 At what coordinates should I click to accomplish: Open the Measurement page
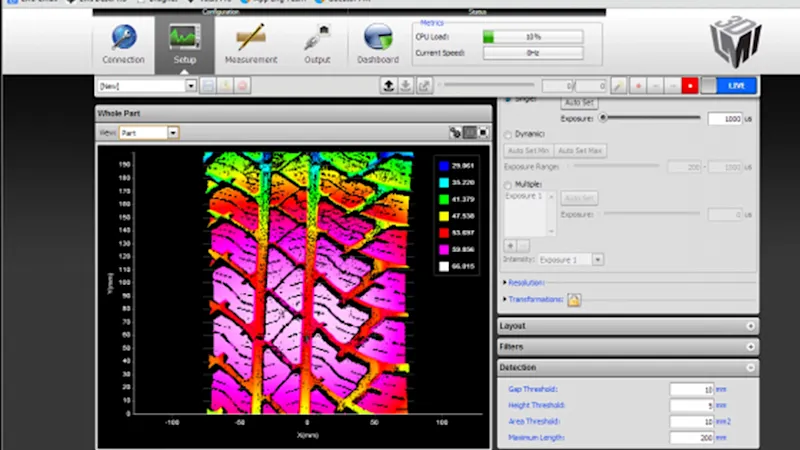pyautogui.click(x=251, y=44)
